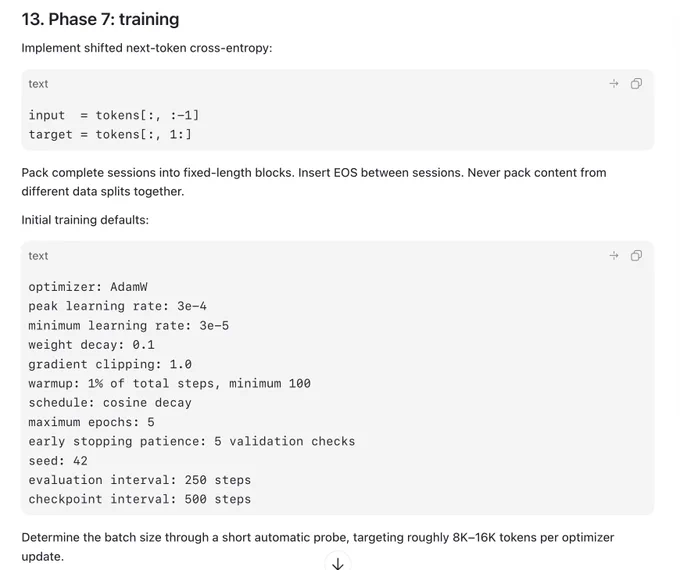Click the 'schedule: cosine decay' line

(110, 403)
